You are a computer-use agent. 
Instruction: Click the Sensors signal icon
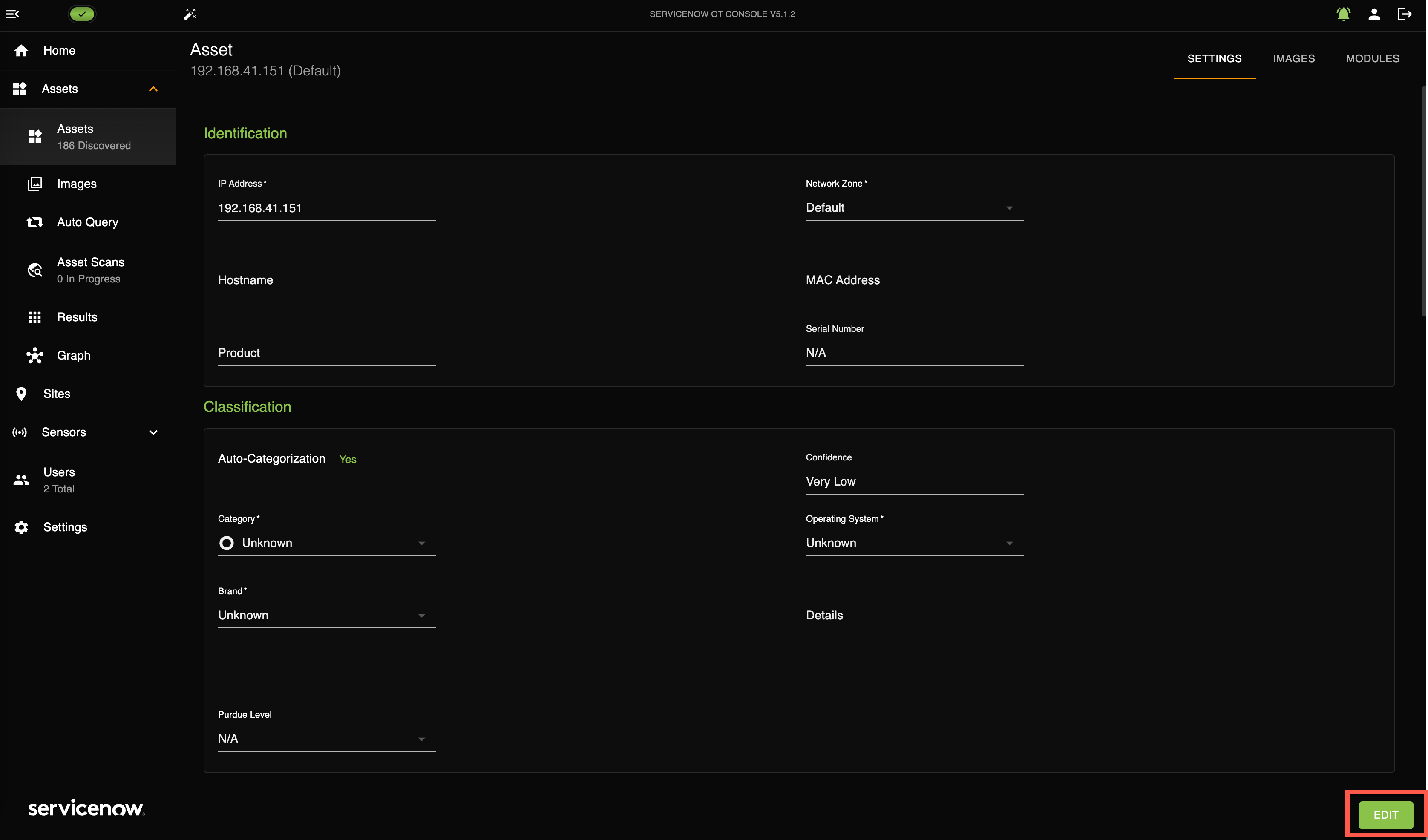(20, 432)
